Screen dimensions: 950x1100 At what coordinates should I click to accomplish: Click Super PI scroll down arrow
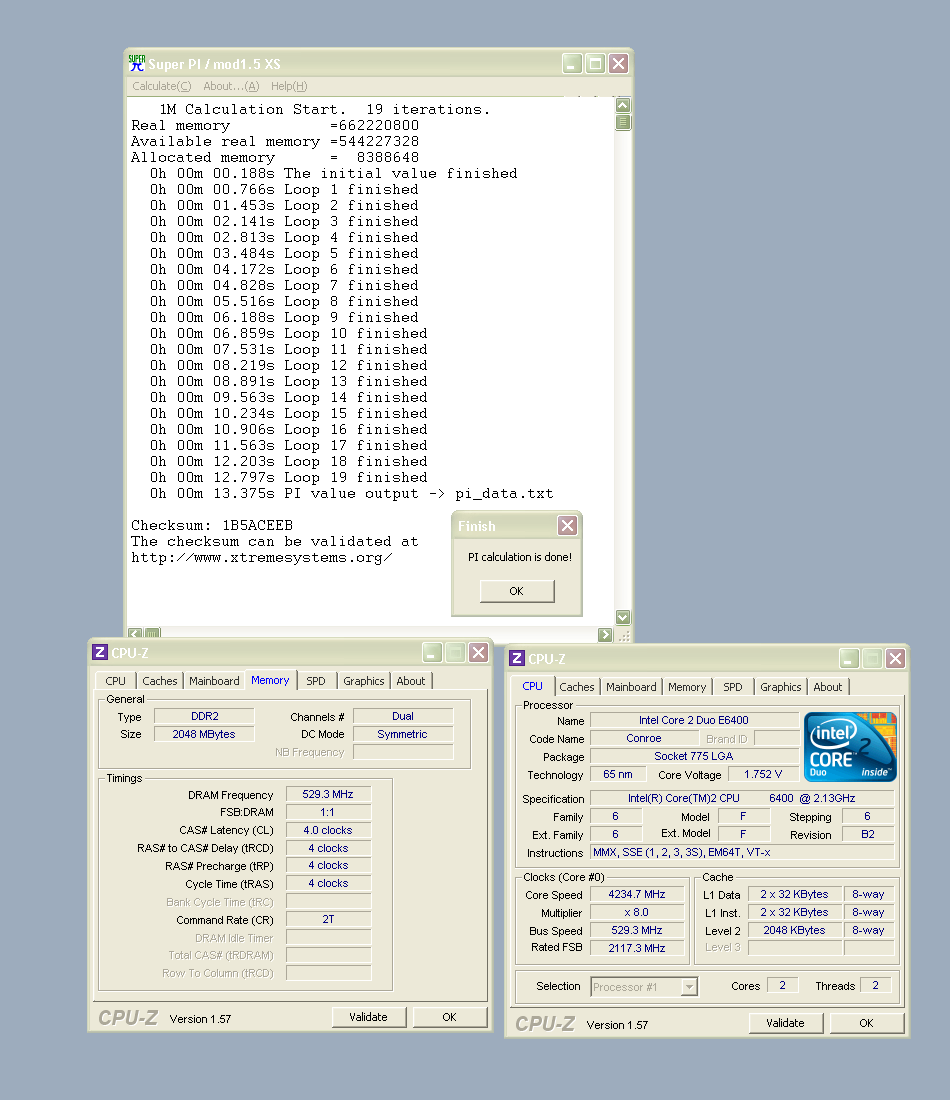622,617
